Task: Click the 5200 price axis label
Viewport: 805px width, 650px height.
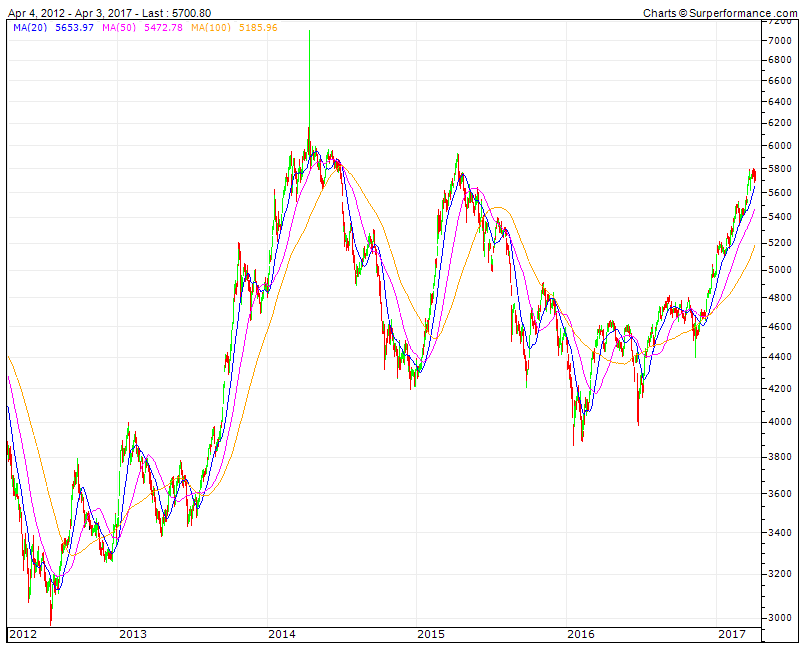Action: [780, 243]
